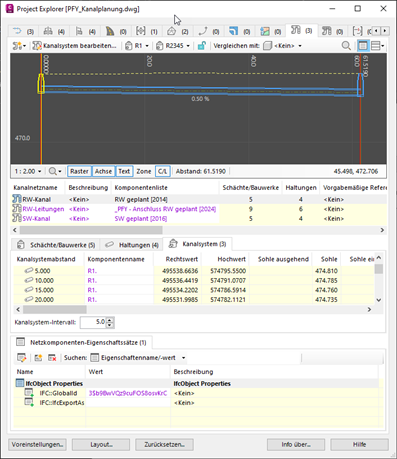The height and width of the screenshot is (459, 397).
Task: Select the RW-Leitungen network row
Action: pos(199,209)
